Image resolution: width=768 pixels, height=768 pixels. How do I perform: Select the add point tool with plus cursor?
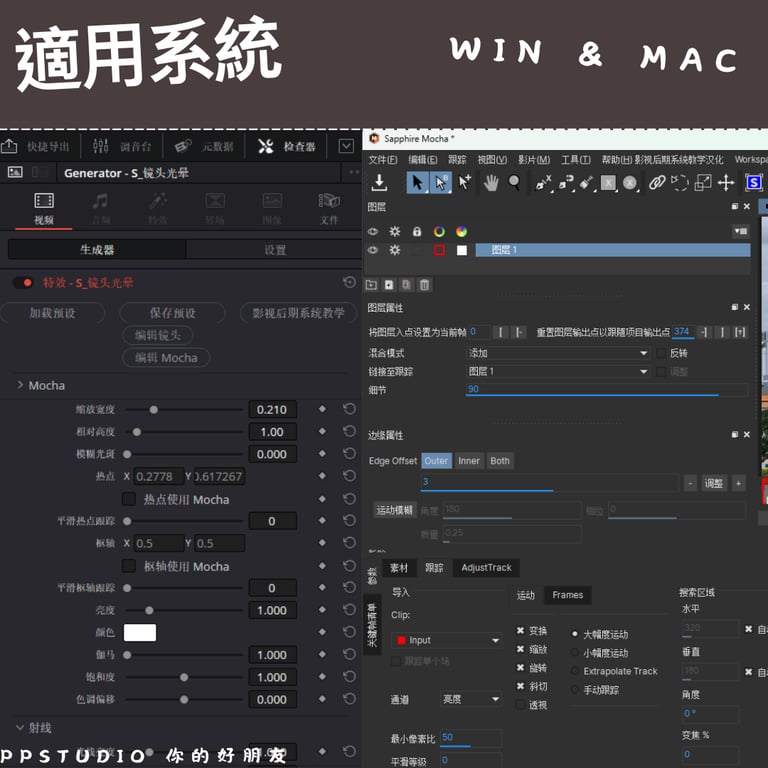click(x=464, y=182)
